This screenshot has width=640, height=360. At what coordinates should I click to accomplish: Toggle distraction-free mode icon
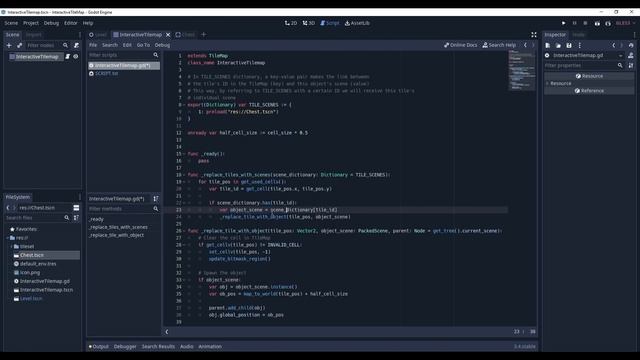(x=533, y=35)
